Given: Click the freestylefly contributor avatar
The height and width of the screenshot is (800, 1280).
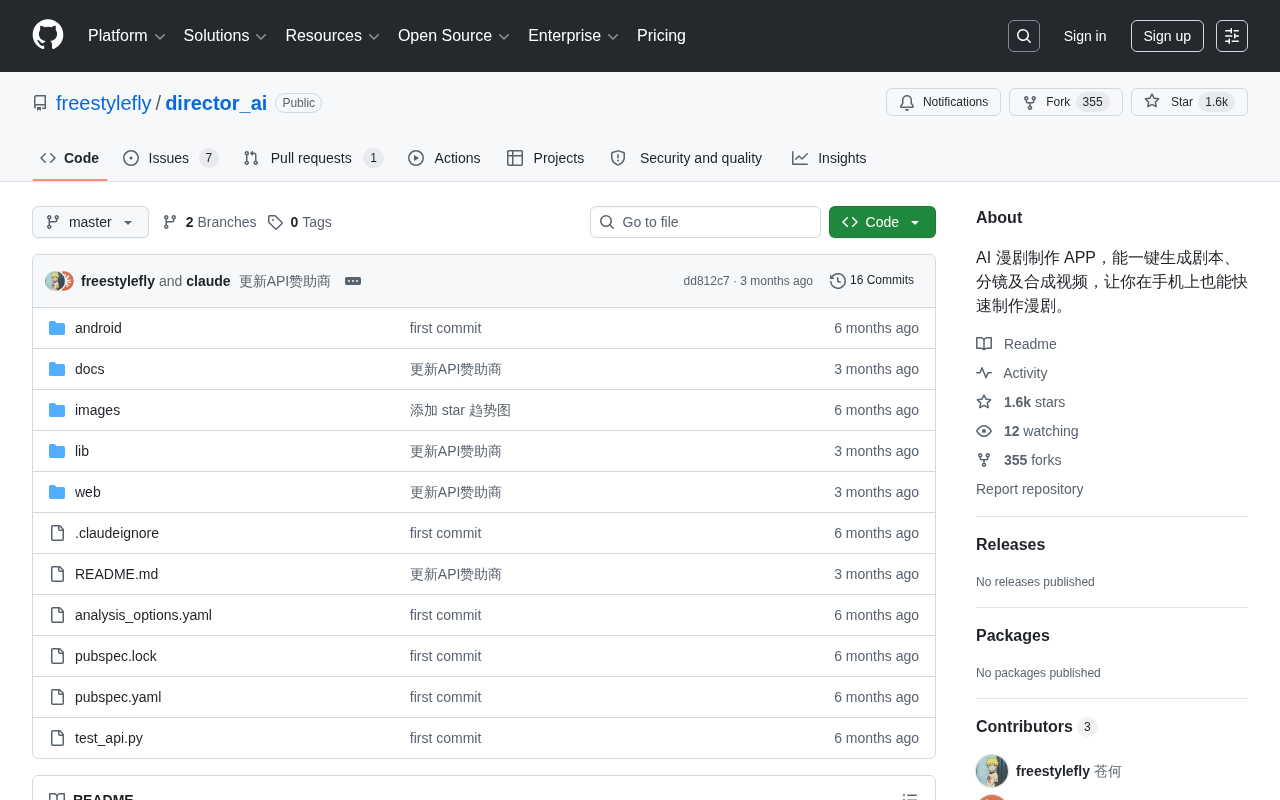Looking at the screenshot, I should pos(992,771).
